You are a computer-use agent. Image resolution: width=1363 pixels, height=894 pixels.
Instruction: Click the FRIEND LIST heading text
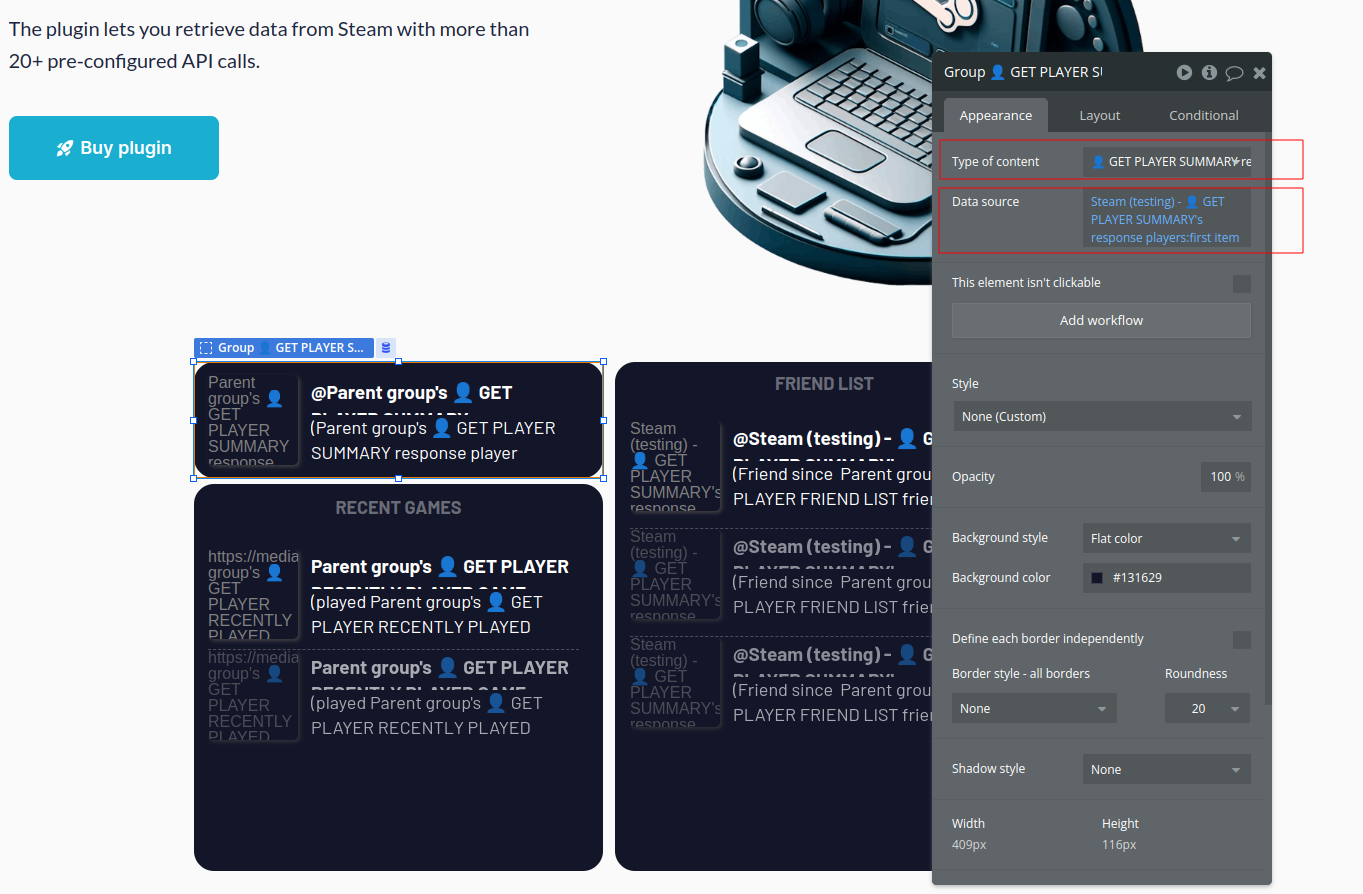pyautogui.click(x=824, y=384)
